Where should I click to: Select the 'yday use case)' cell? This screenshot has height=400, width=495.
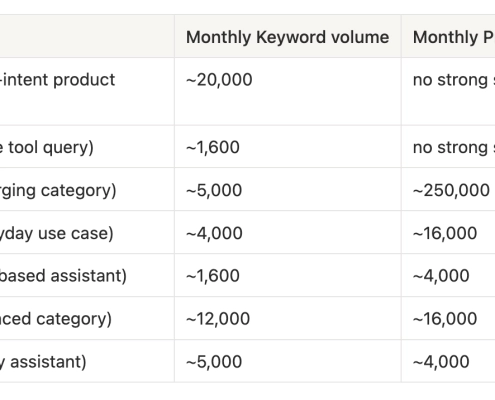coord(87,232)
